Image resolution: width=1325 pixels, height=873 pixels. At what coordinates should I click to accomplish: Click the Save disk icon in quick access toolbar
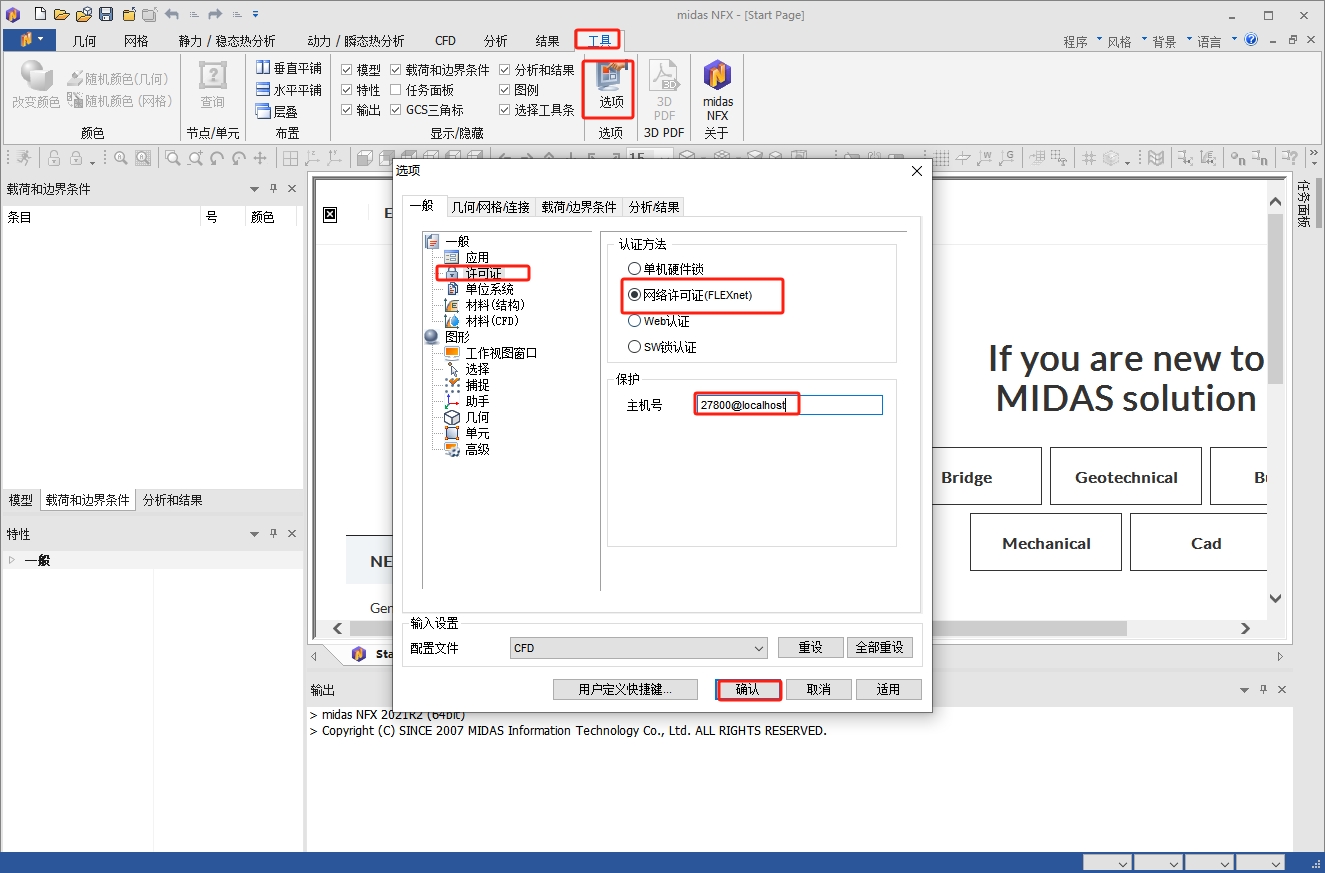(106, 15)
